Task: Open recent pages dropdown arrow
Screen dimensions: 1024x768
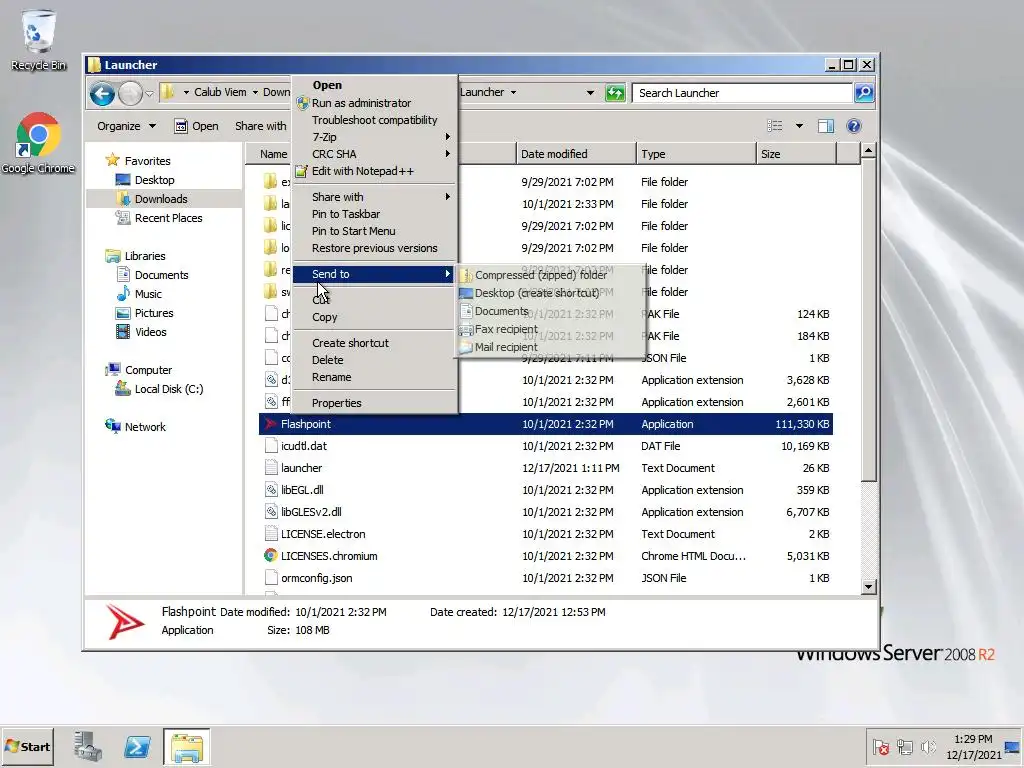Action: point(150,93)
